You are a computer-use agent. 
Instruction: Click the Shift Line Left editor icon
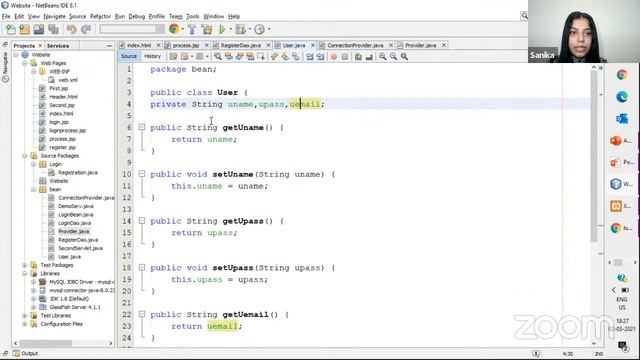pyautogui.click(x=310, y=57)
